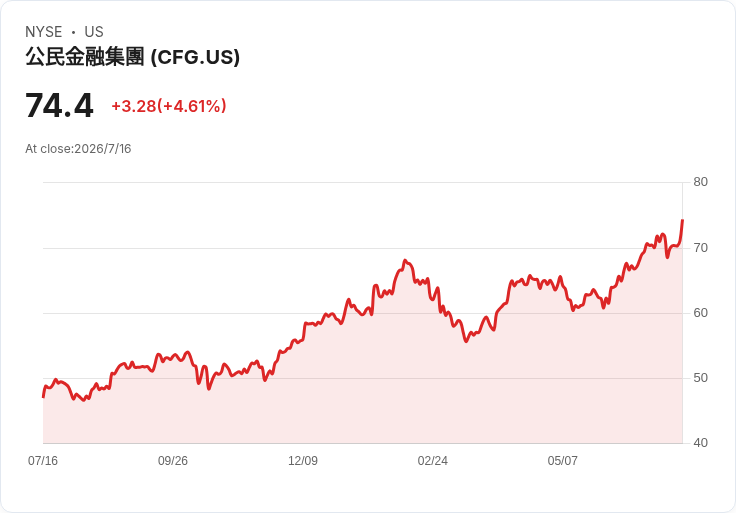Select the 12/09 x-axis date label
This screenshot has height=513, width=736.
click(303, 461)
